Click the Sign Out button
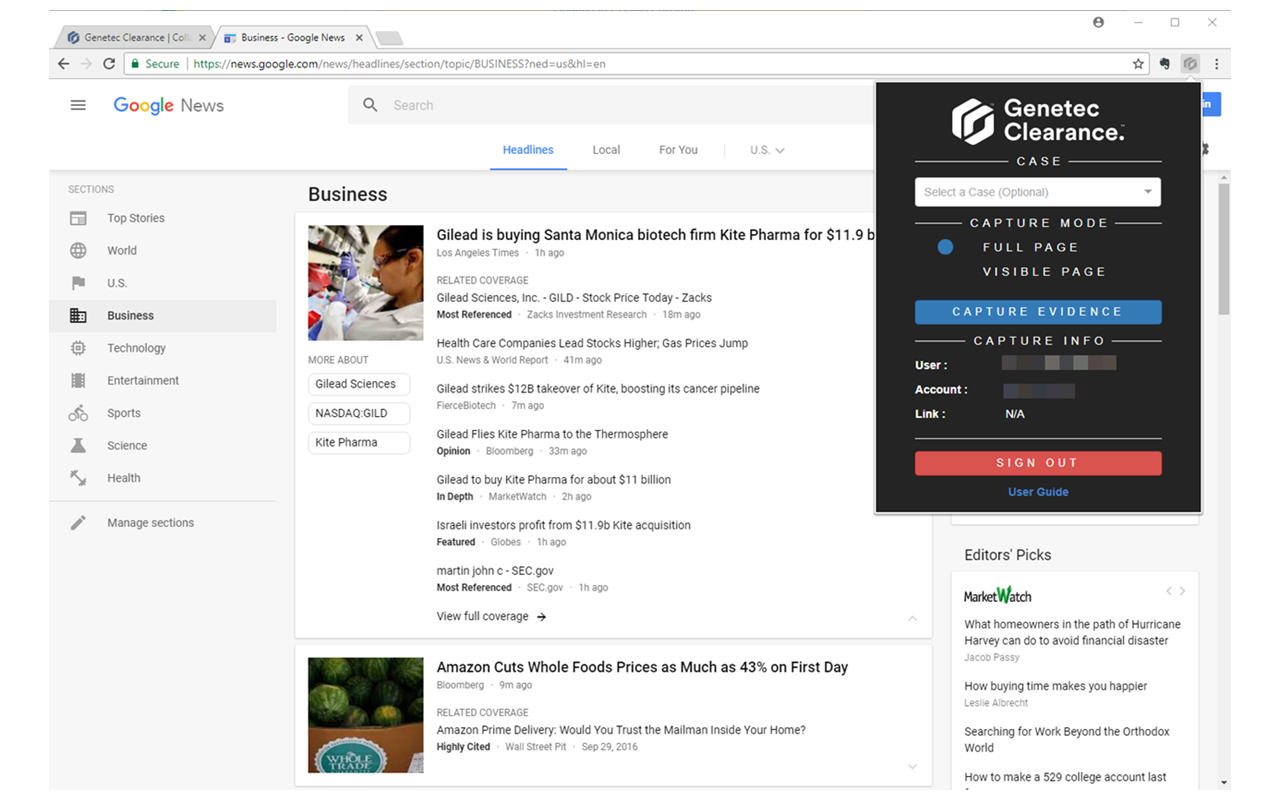The image size is (1280, 800). [1038, 463]
